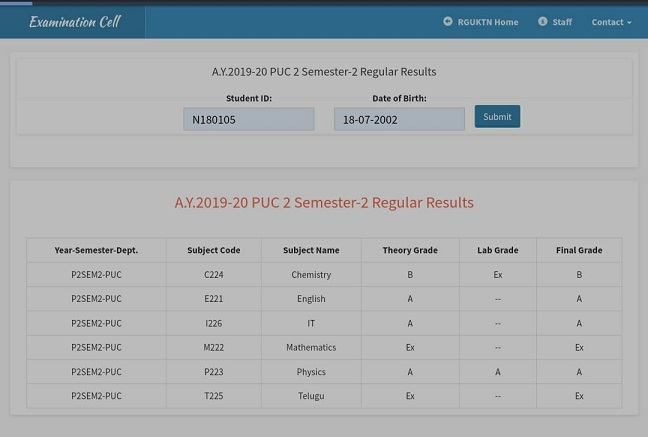This screenshot has width=648, height=437.
Task: Click the T225 subject code cell
Action: (214, 396)
